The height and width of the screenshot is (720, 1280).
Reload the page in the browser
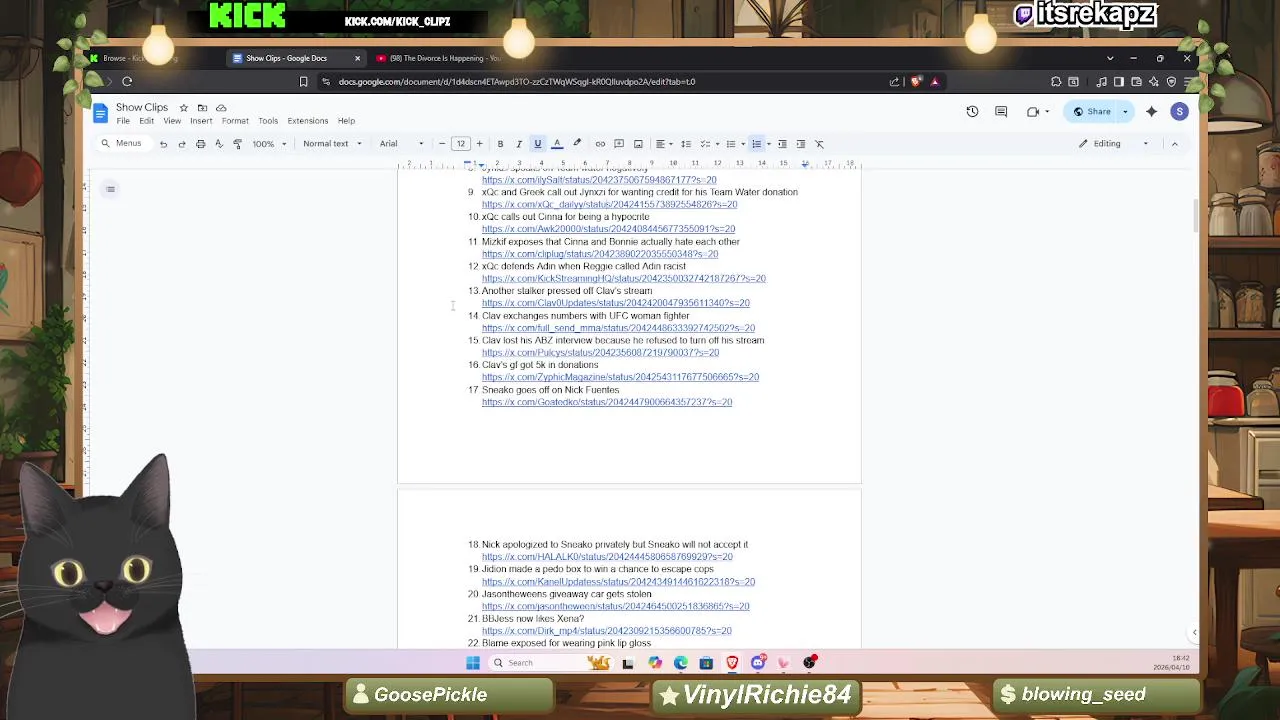127,82
